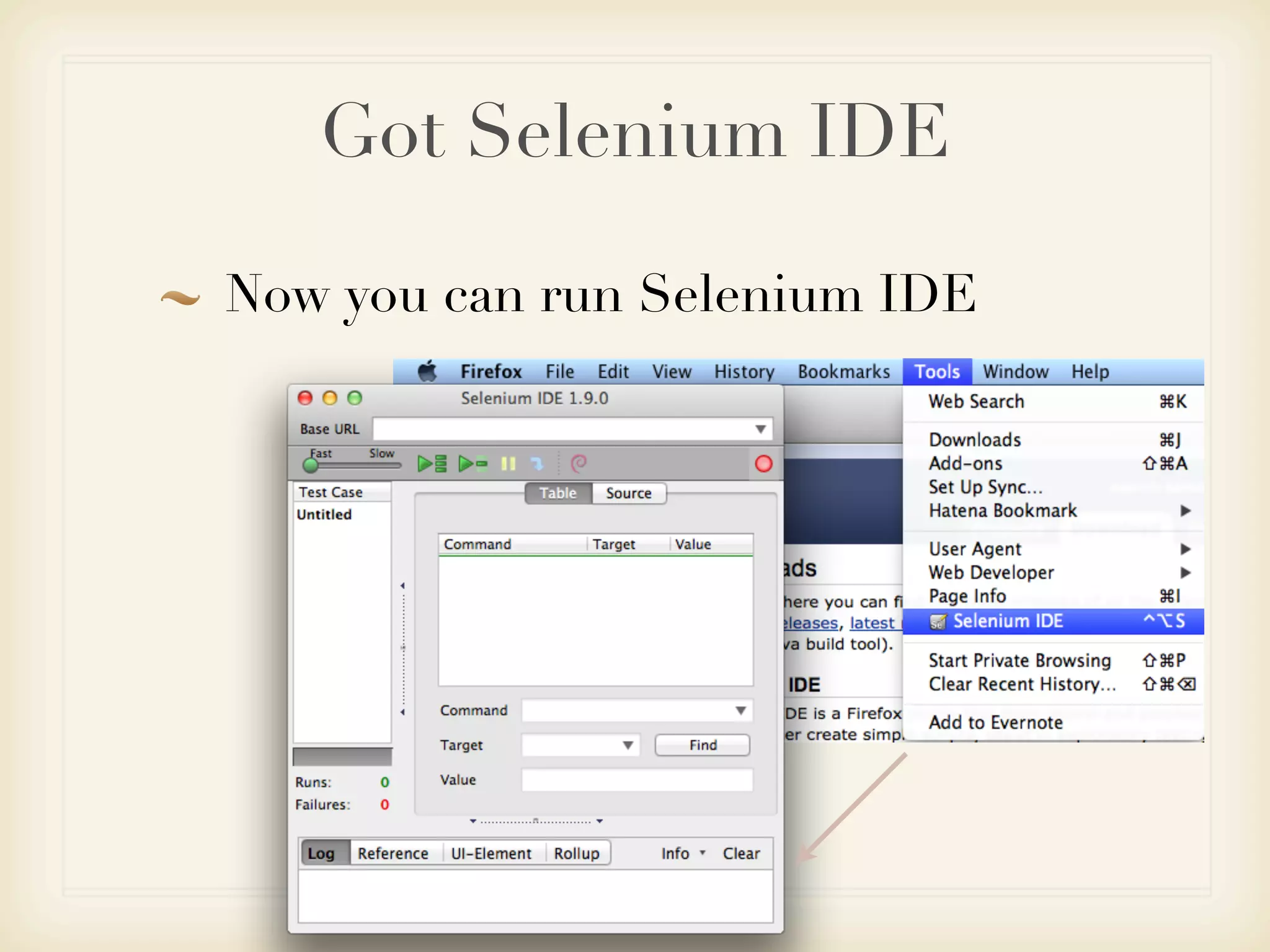Switch to the Source tab
This screenshot has width=1270, height=952.
[629, 493]
